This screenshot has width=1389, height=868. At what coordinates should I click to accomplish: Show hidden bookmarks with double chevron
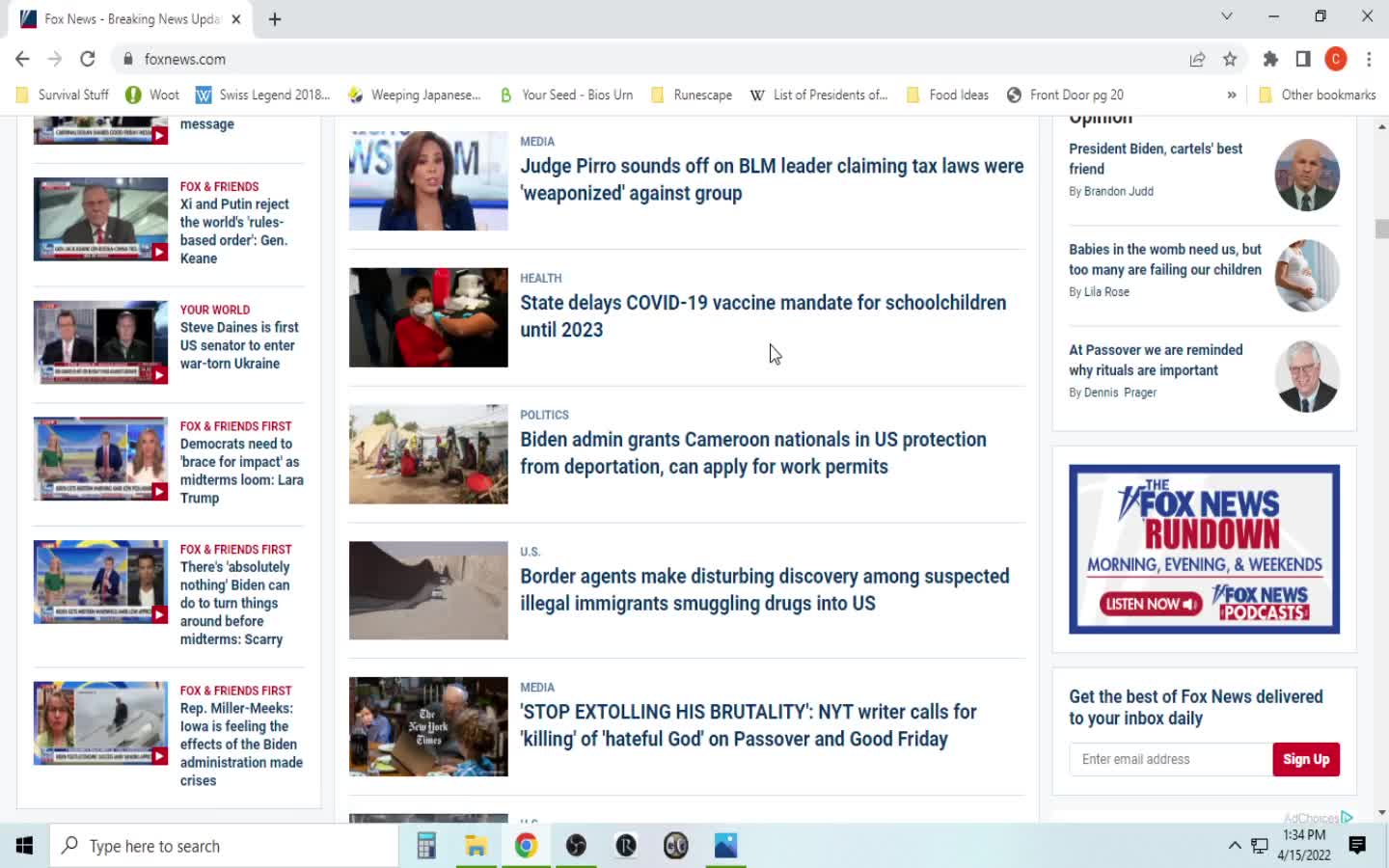(1232, 95)
